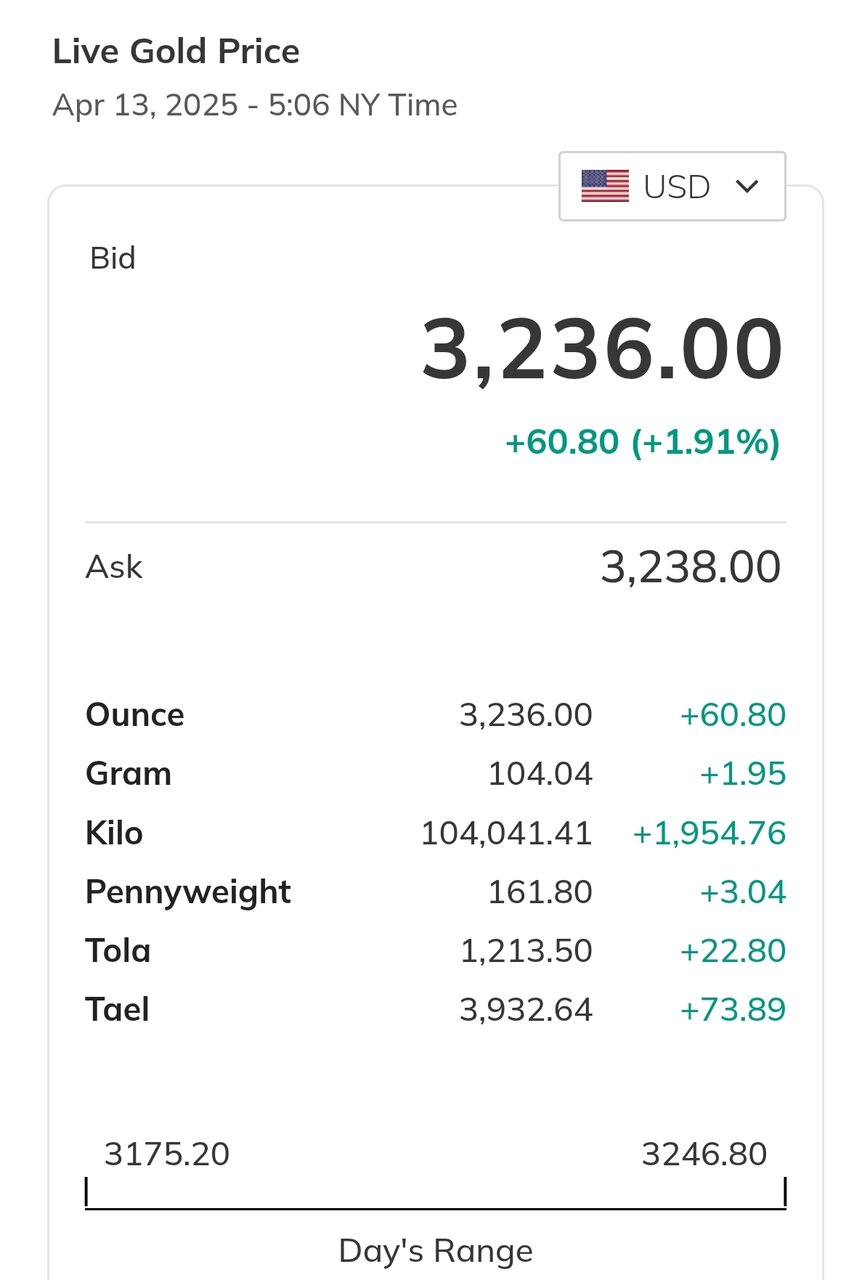Click the Kilo change +1,954.76
Viewport: 862px width, 1280px height.
tap(709, 833)
